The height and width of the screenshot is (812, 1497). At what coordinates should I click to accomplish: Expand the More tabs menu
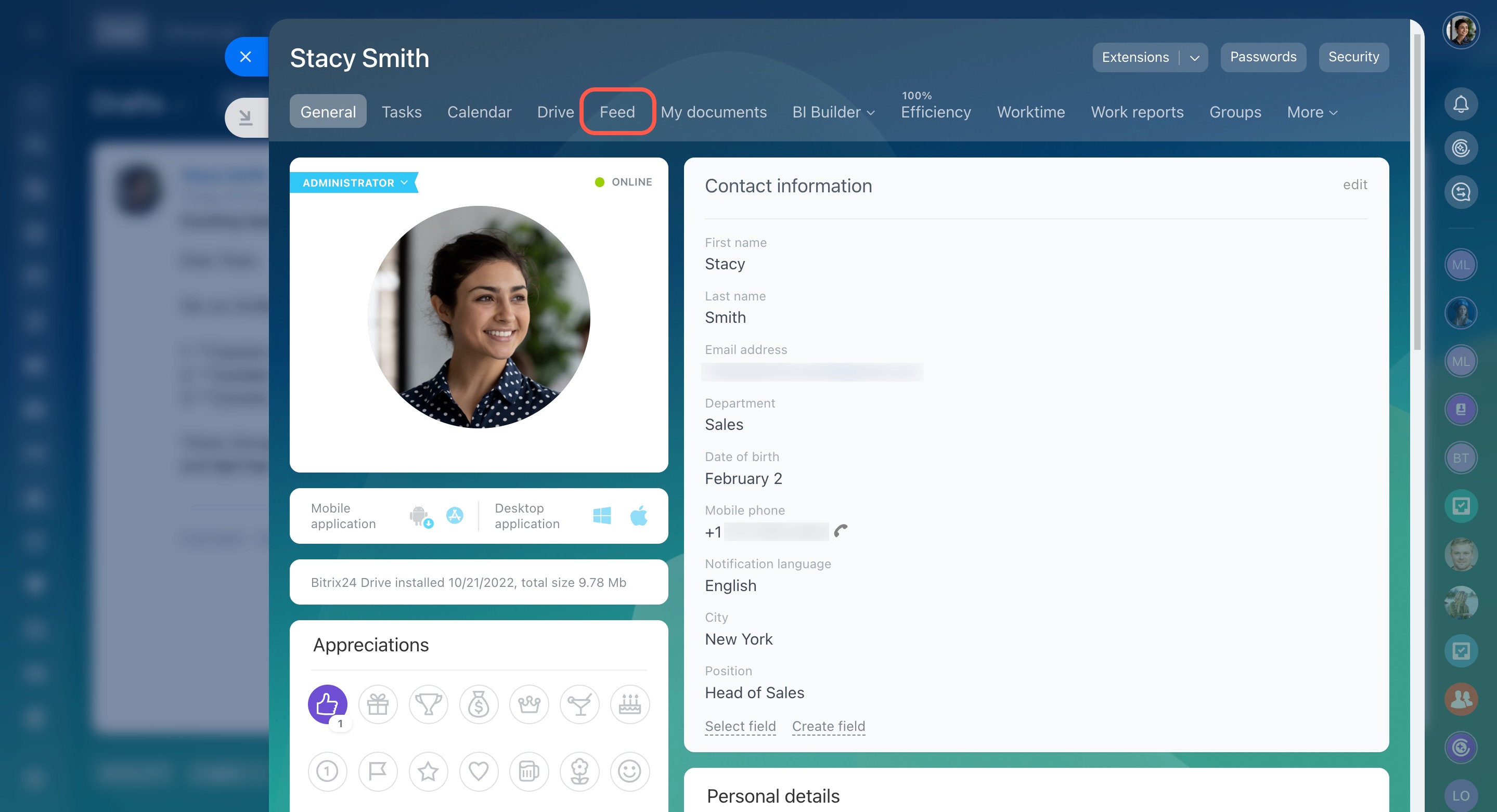[x=1312, y=112]
